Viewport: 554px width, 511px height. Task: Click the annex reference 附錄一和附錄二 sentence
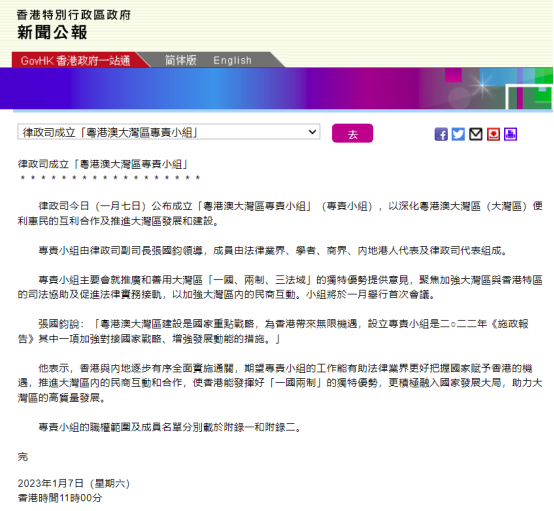pos(169,427)
